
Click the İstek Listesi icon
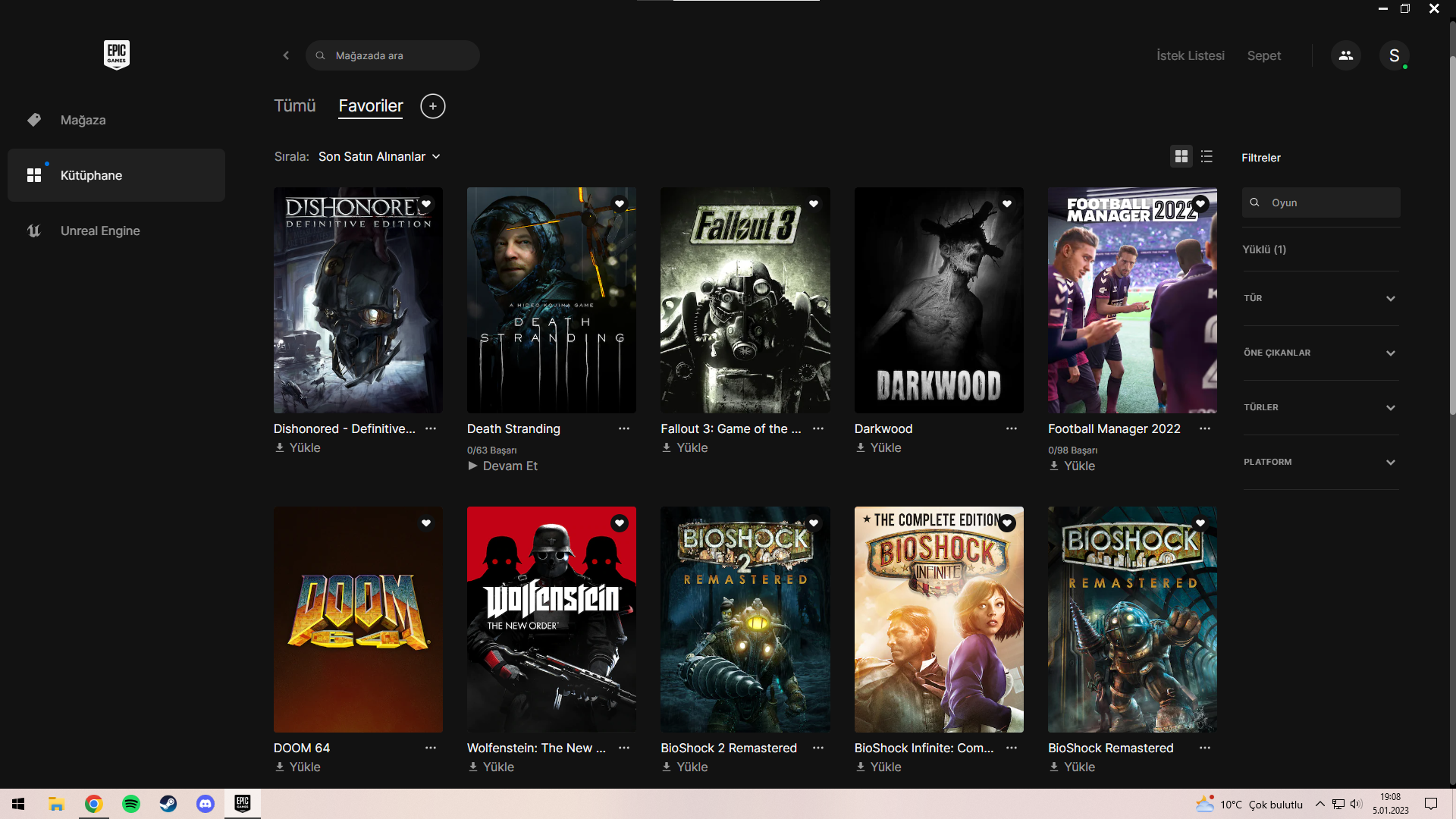tap(1191, 55)
